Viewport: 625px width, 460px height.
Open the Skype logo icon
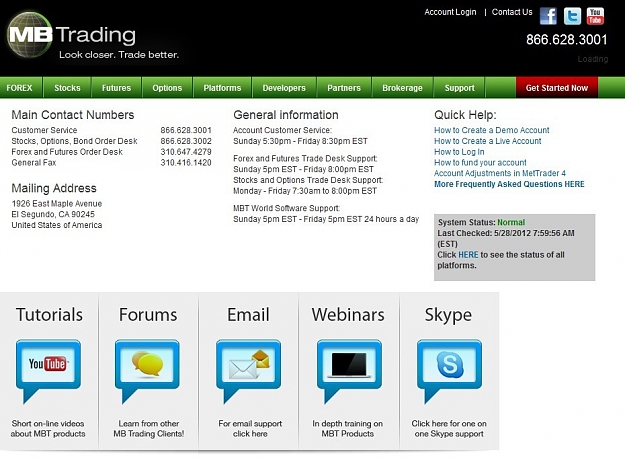click(449, 371)
